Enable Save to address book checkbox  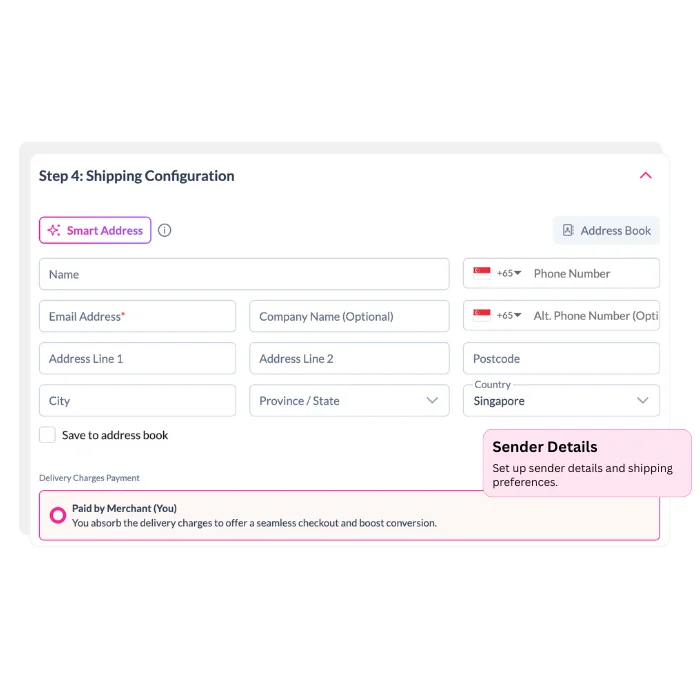[x=47, y=435]
